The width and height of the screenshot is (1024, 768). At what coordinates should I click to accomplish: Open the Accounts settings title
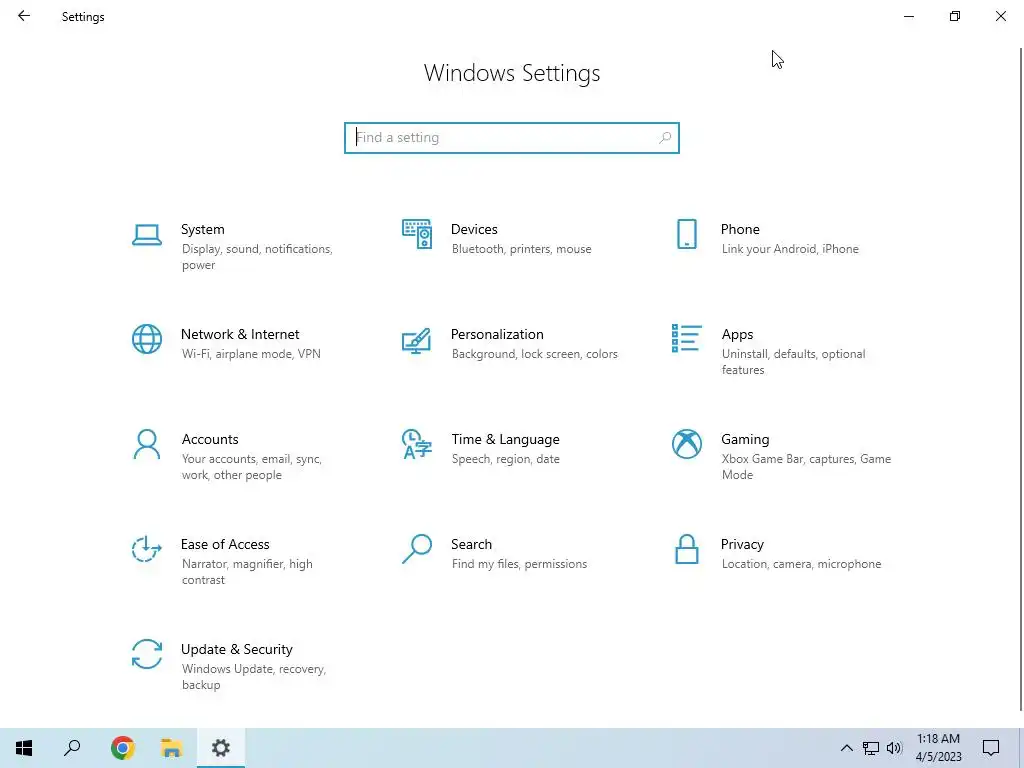210,440
